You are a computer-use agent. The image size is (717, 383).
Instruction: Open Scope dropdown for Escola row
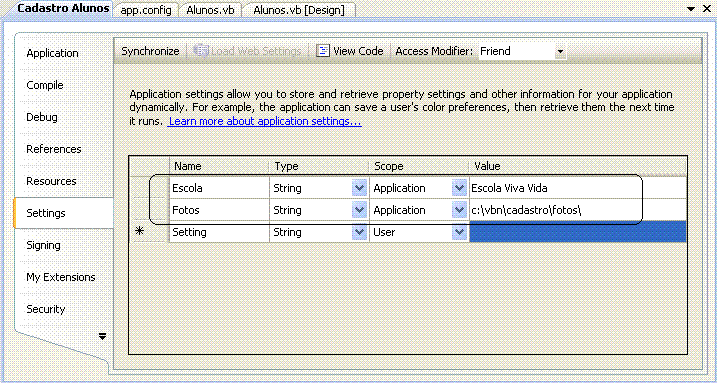459,188
